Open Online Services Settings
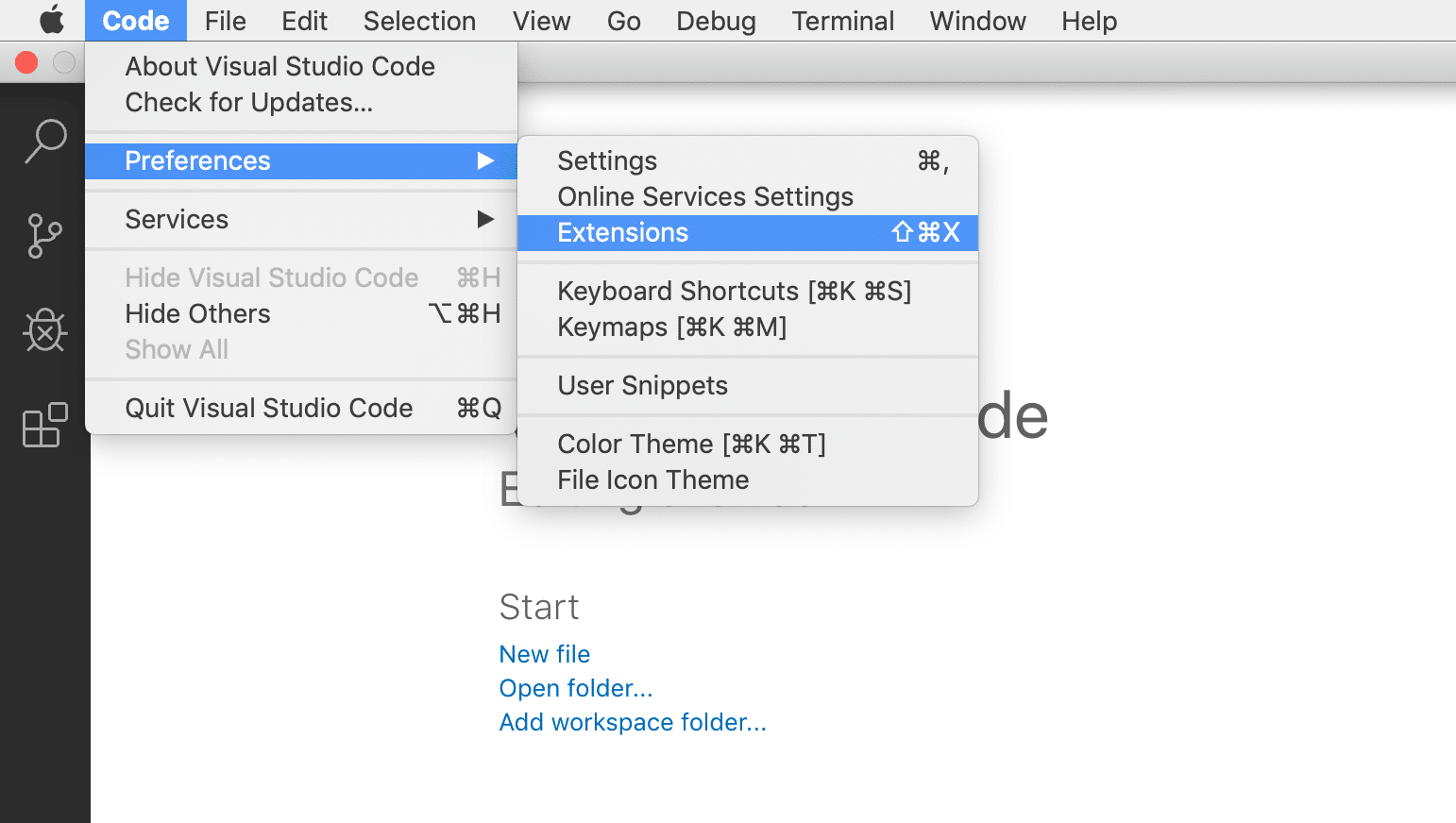 [x=748, y=196]
